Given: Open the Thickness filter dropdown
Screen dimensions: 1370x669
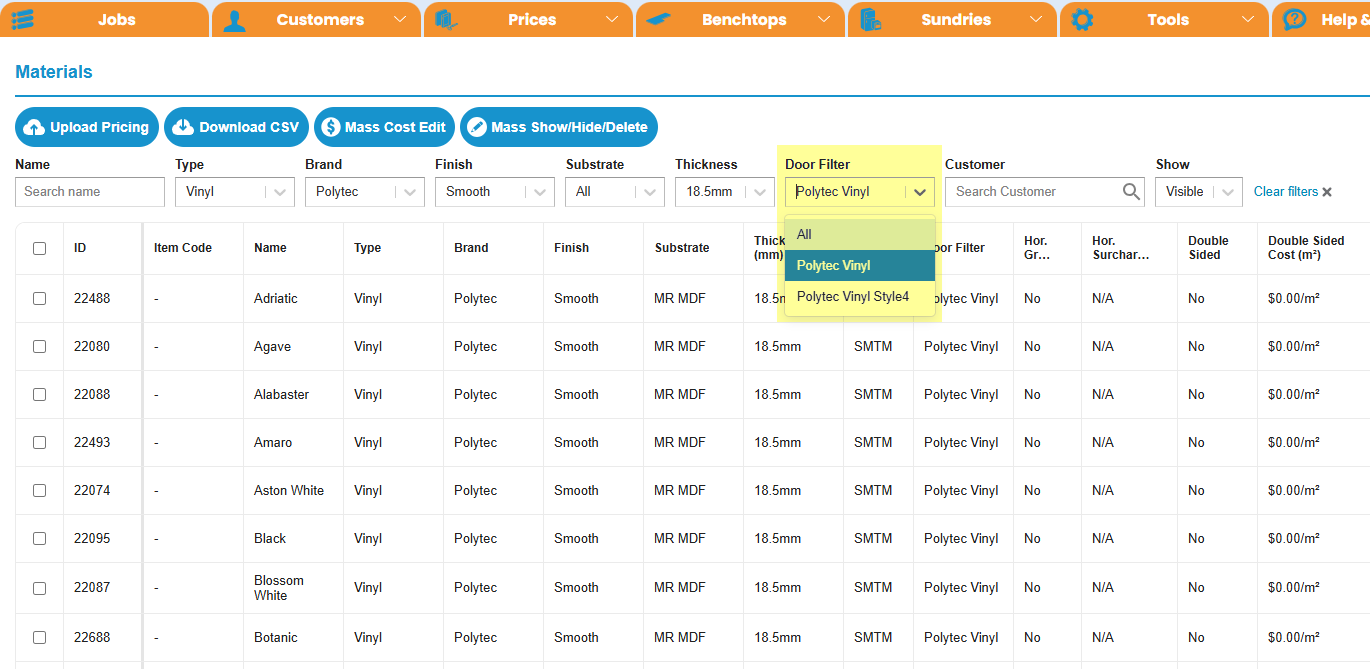Looking at the screenshot, I should click(x=725, y=192).
